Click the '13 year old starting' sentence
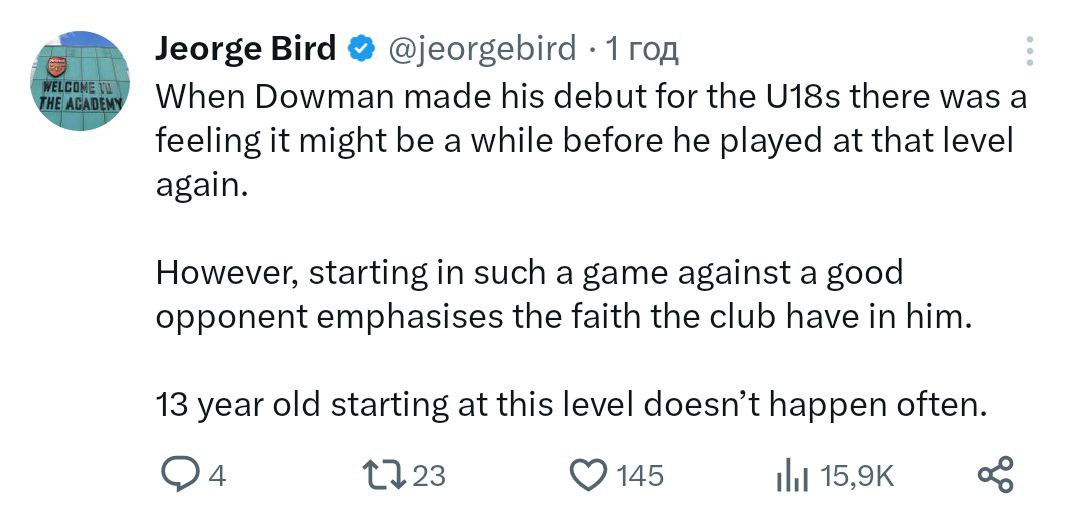This screenshot has width=1080, height=523. 571,404
